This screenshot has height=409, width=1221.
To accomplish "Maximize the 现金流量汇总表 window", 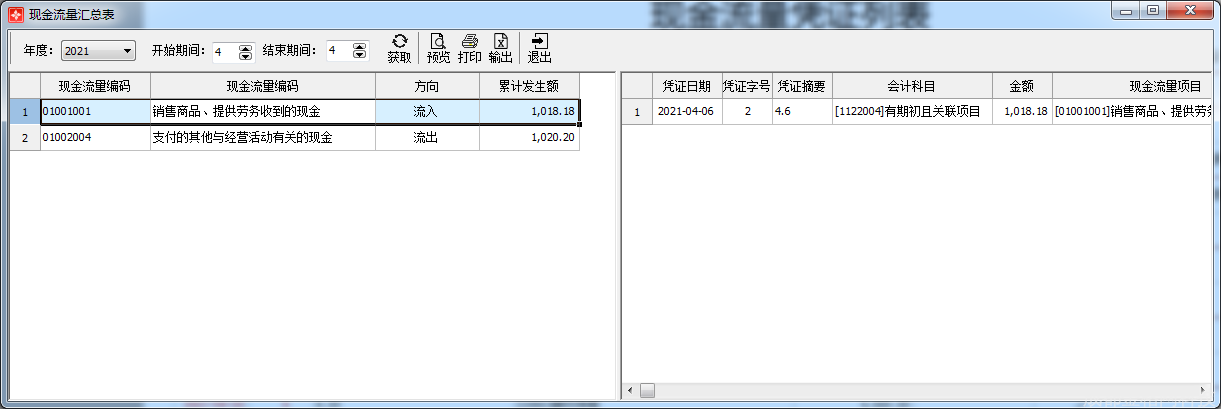I will pos(1153,11).
